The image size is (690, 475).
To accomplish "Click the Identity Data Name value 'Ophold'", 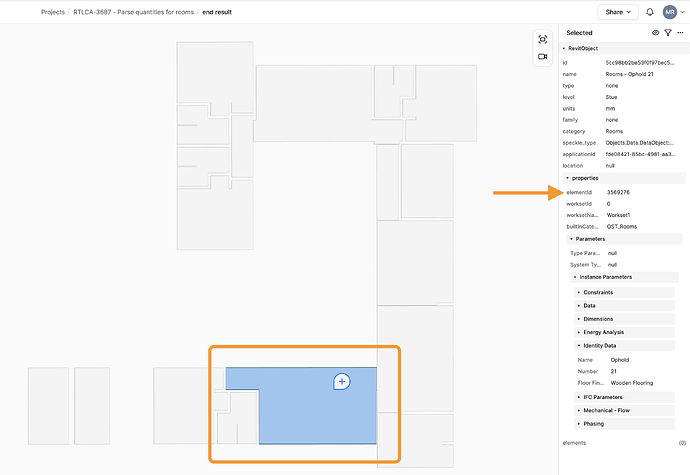I will click(620, 360).
